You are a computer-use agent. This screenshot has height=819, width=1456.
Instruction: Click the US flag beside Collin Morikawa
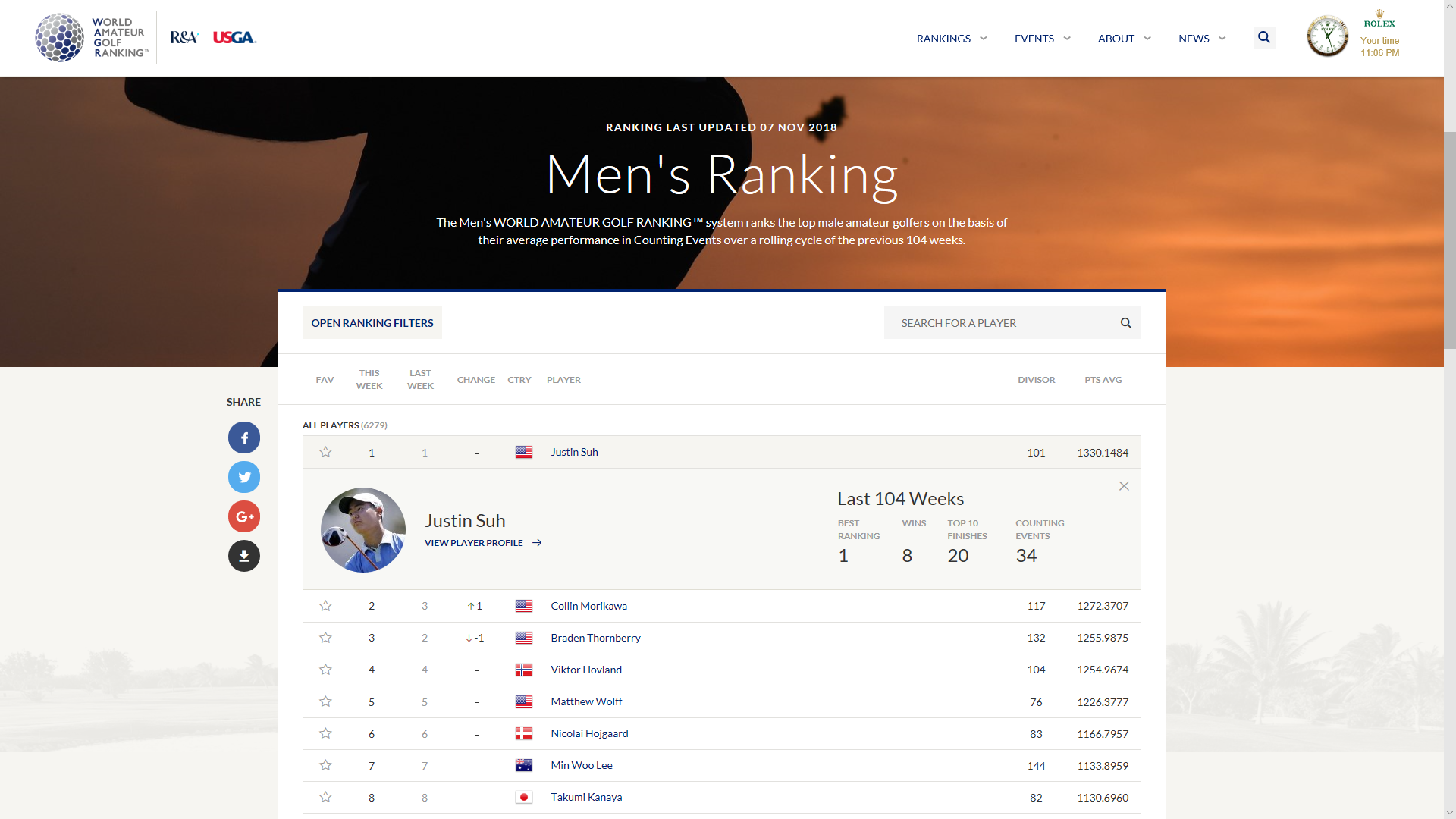point(524,606)
